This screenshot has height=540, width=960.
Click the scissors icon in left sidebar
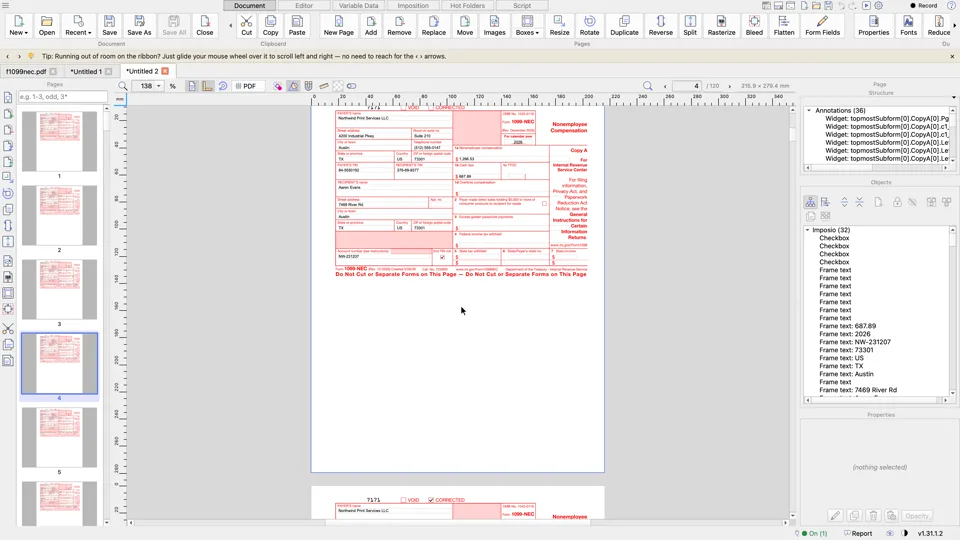coord(8,329)
